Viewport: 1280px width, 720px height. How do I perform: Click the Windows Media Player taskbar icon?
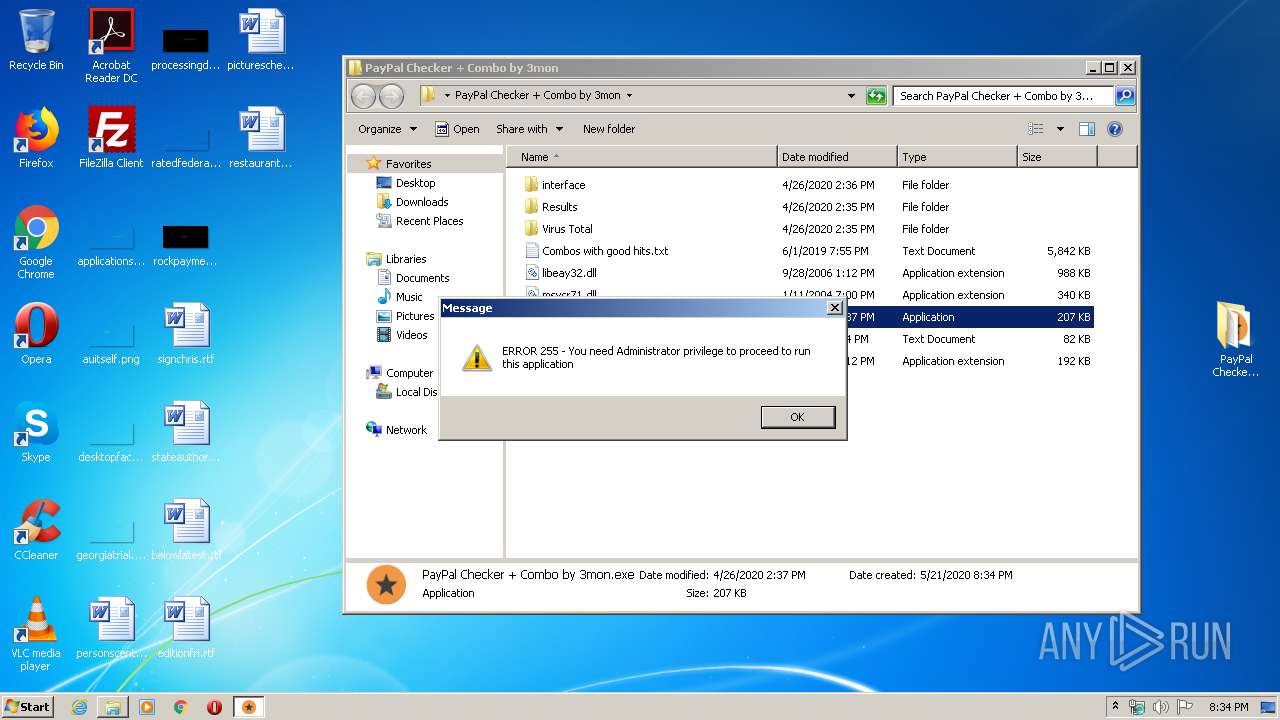pos(147,707)
